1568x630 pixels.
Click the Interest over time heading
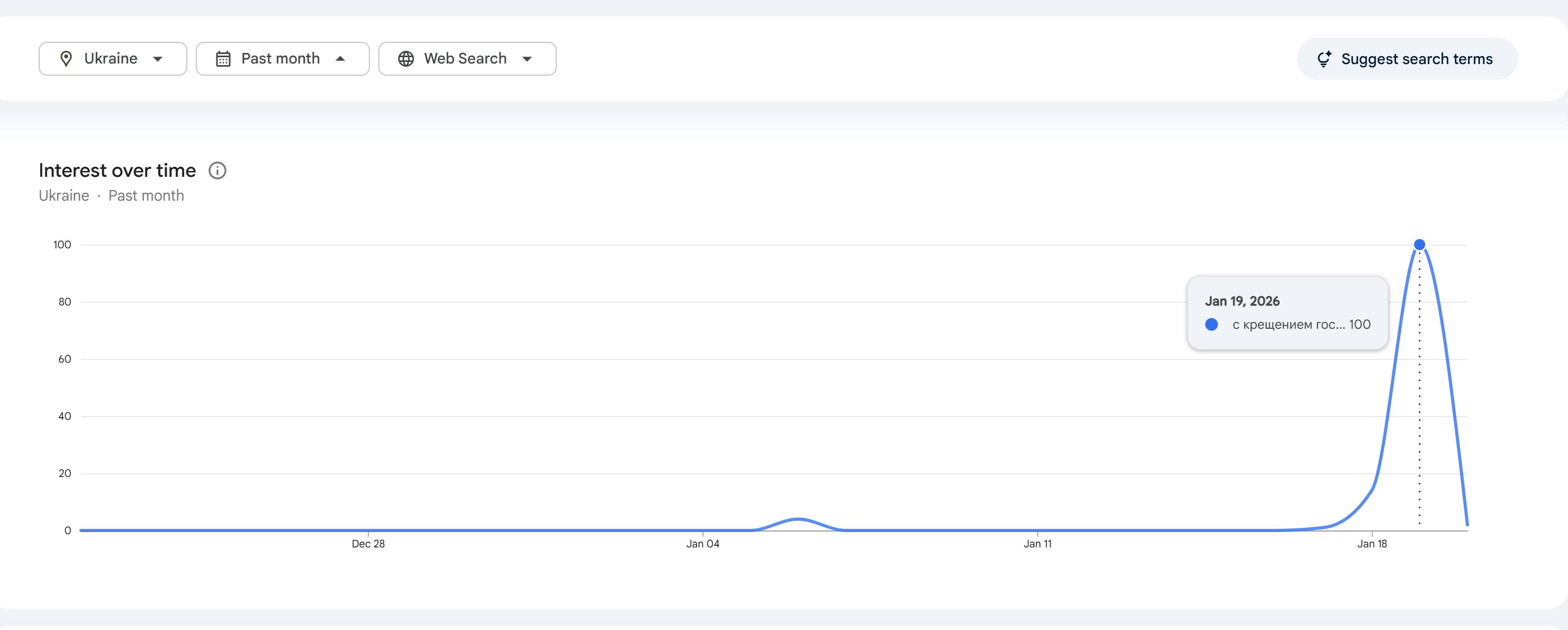click(x=117, y=171)
